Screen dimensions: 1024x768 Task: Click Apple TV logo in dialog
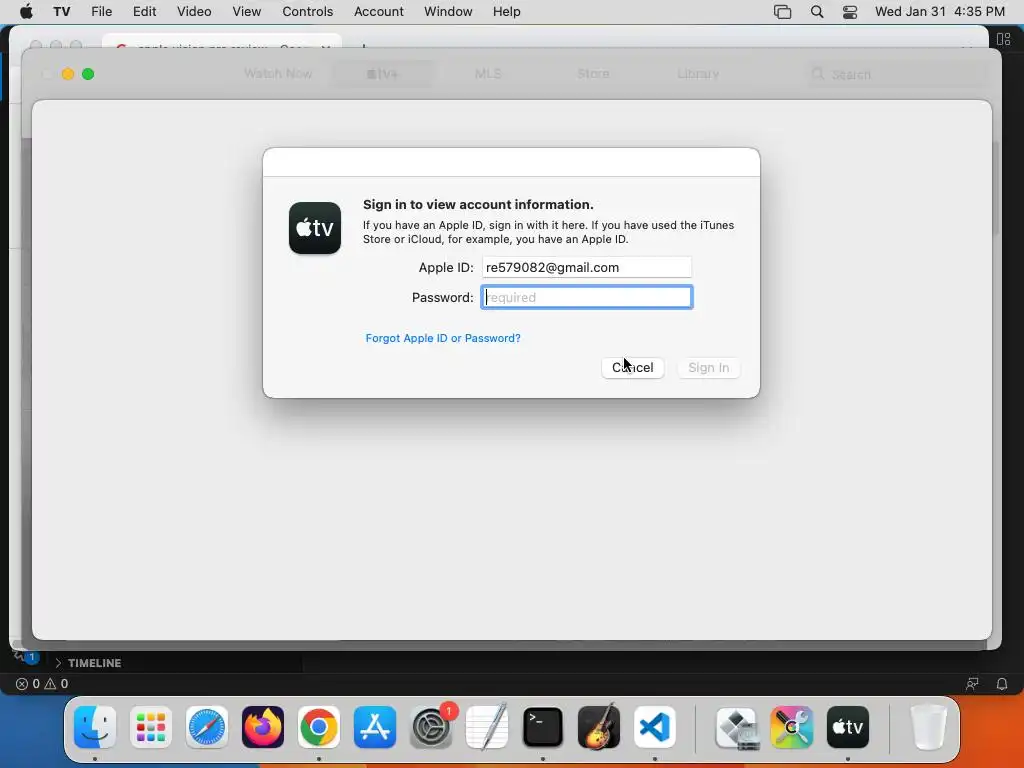pos(315,228)
